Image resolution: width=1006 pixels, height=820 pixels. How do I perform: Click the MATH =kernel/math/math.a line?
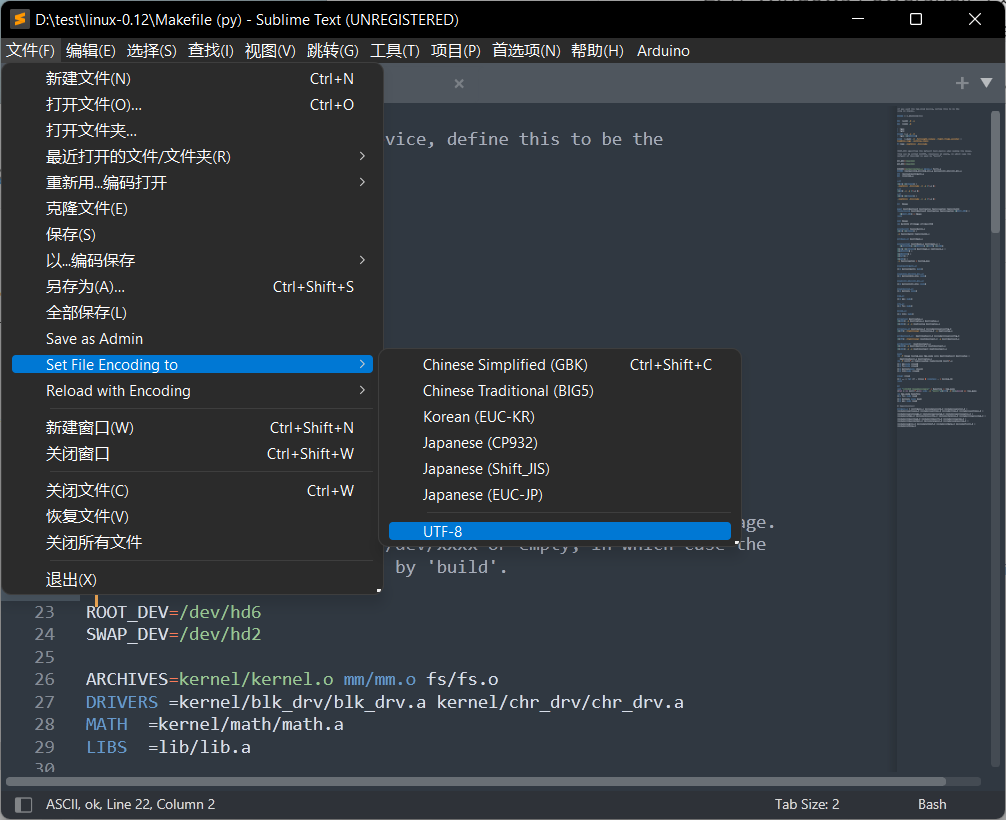click(x=214, y=724)
